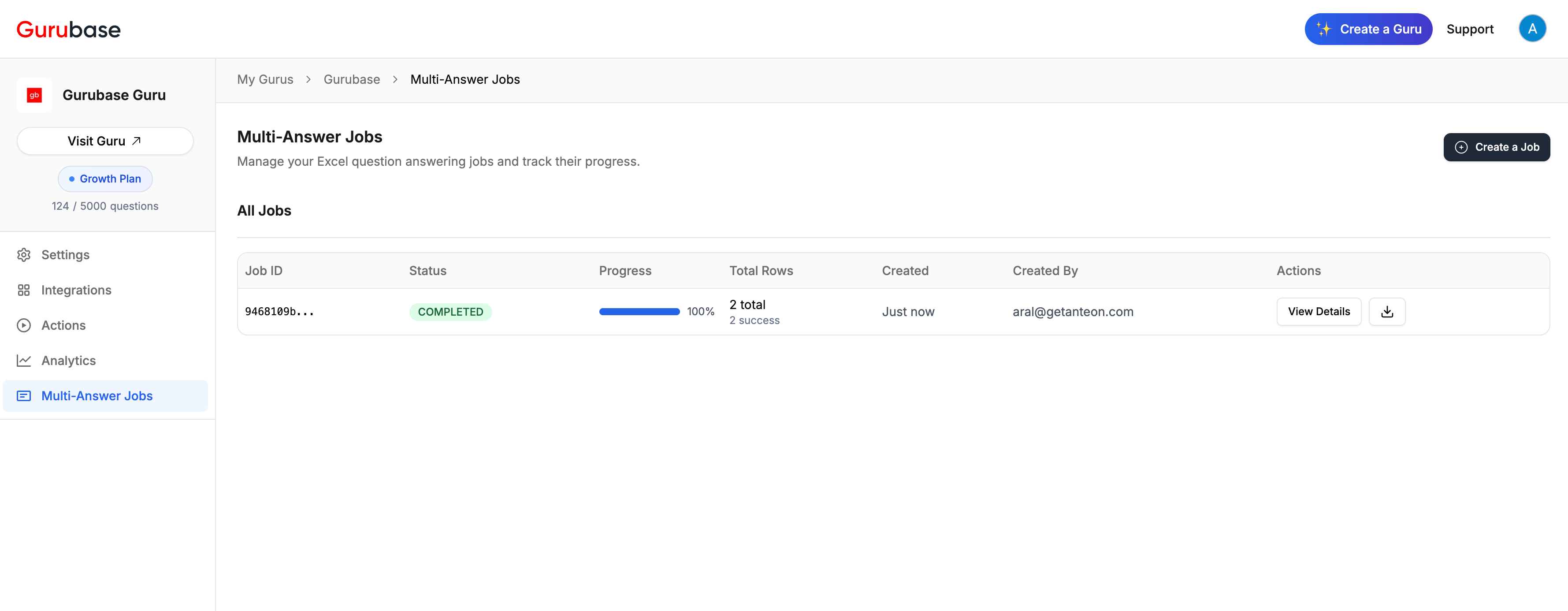Open the Support link in the header
The height and width of the screenshot is (611, 1568).
[1469, 29]
